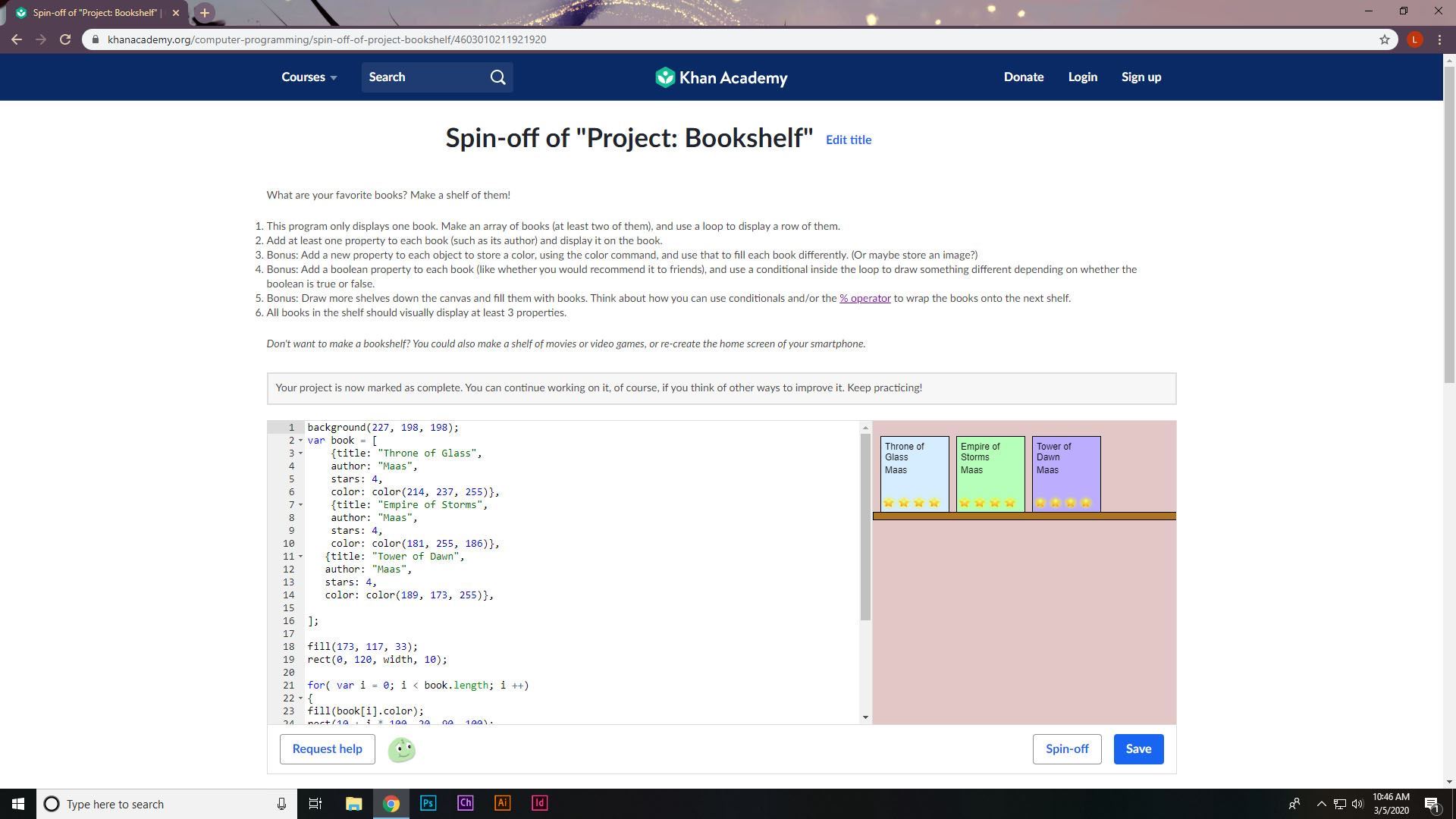Open InDesign from the taskbar
Image resolution: width=1456 pixels, height=819 pixels.
[x=539, y=803]
